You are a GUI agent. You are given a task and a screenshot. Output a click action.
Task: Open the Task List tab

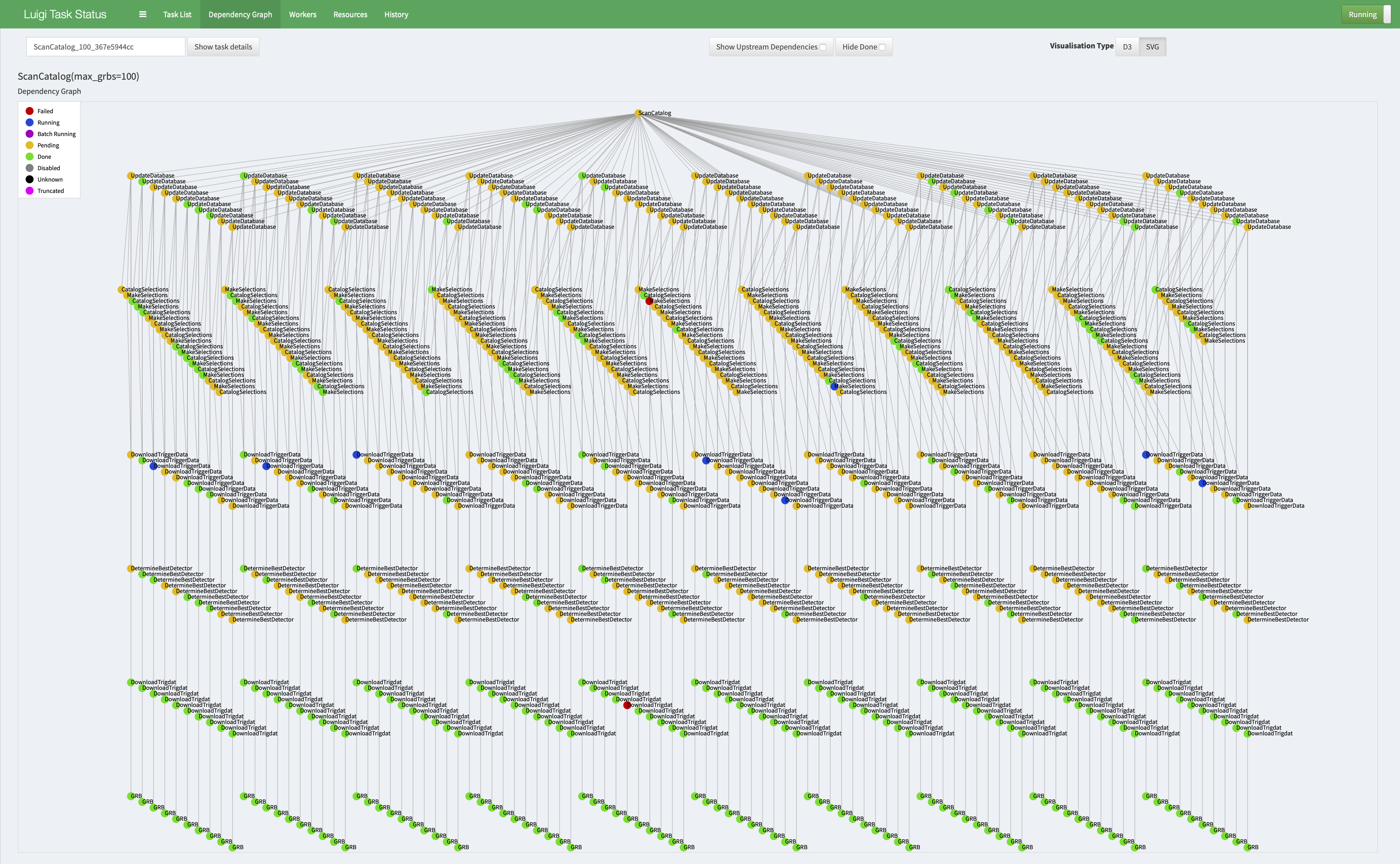(x=177, y=14)
